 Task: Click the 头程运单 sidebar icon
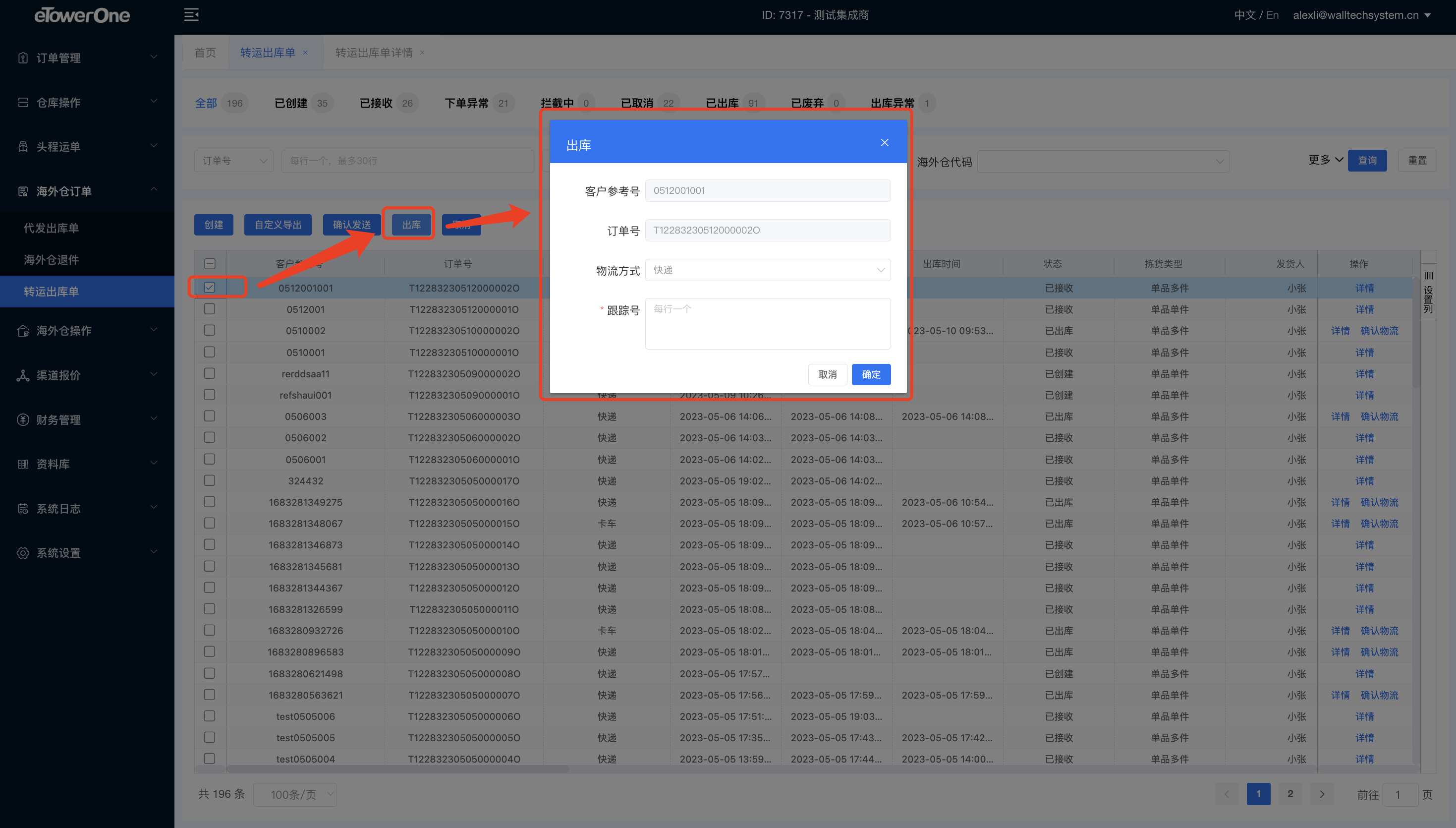coord(23,147)
